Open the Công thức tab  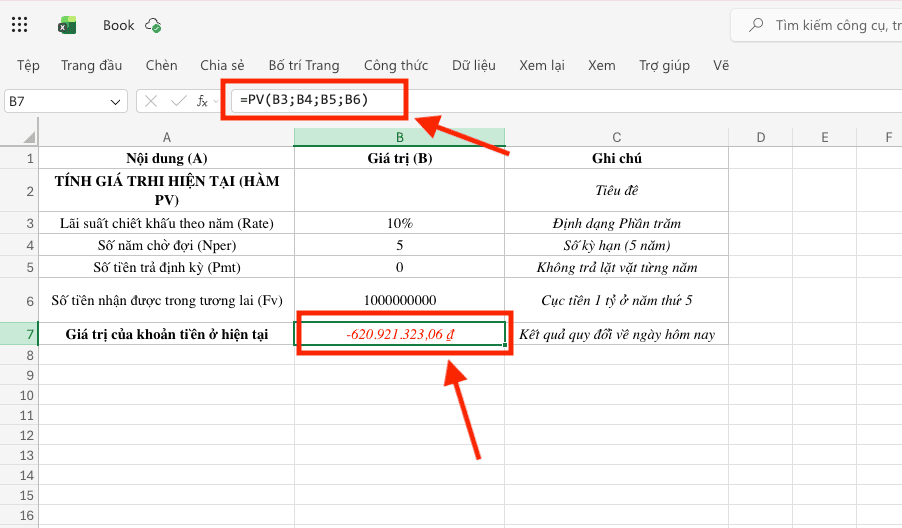click(396, 66)
